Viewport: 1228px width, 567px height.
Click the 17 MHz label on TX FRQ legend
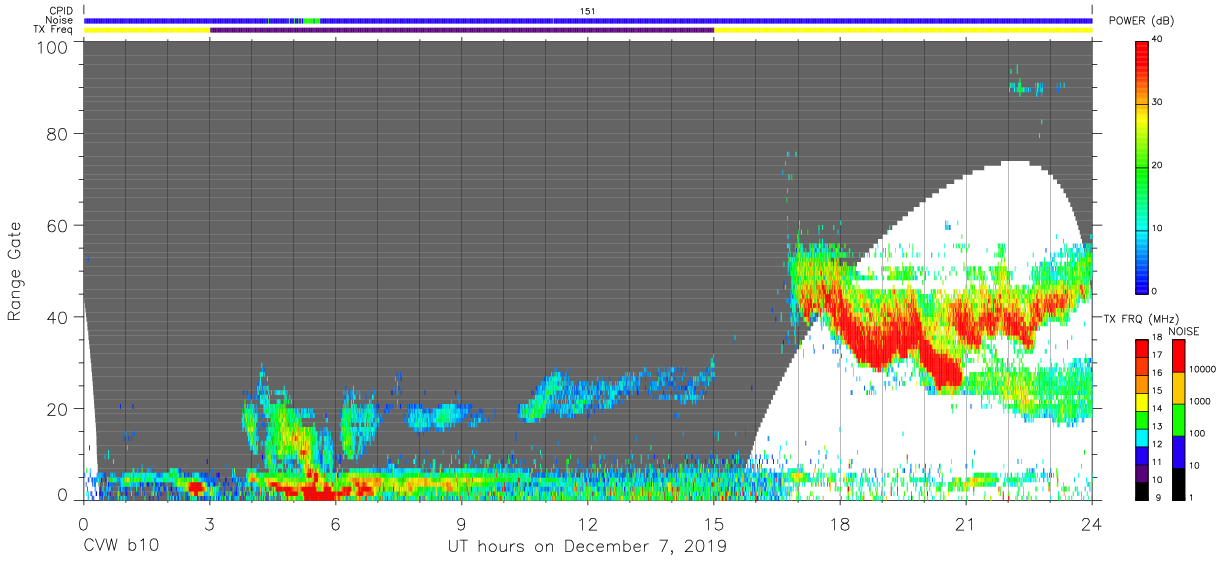click(1157, 354)
